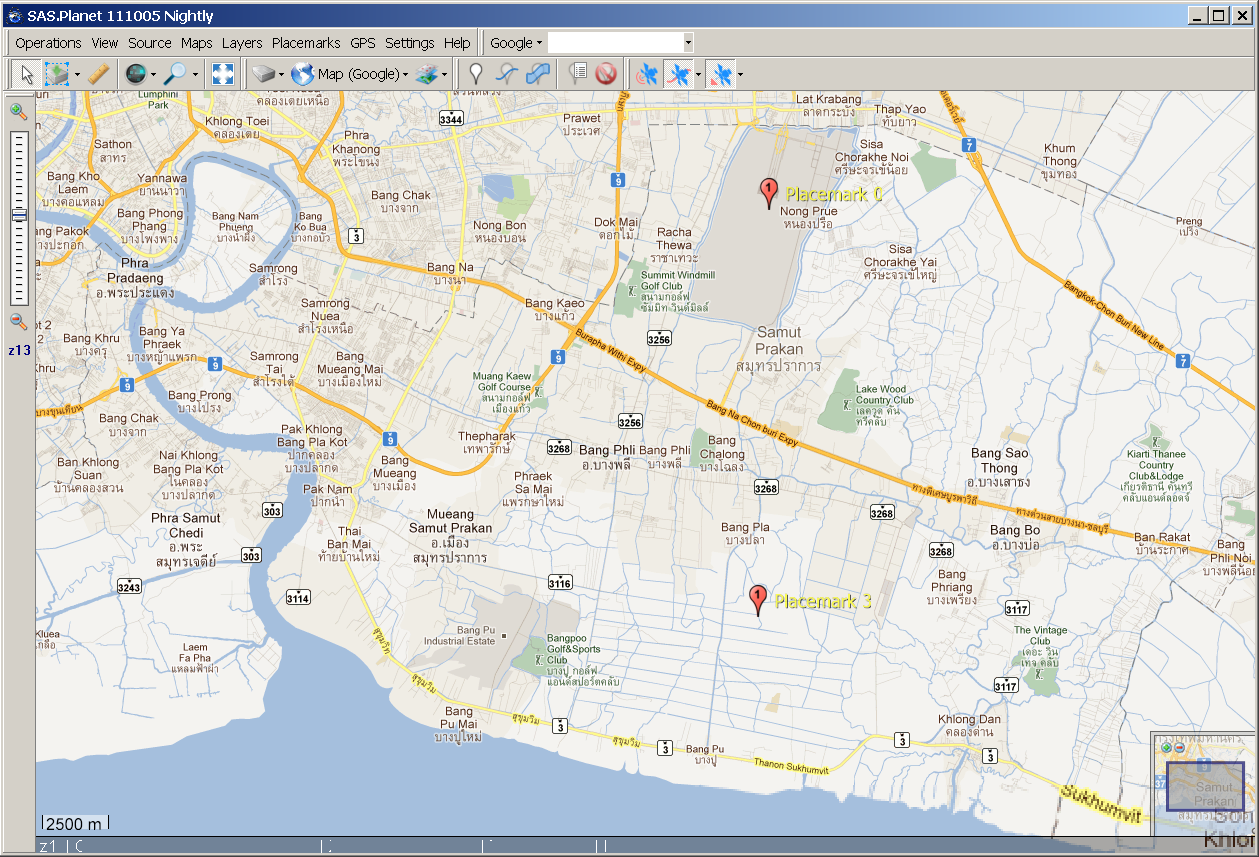Click the red pin at Nong Prue
1259x857 pixels.
(768, 191)
